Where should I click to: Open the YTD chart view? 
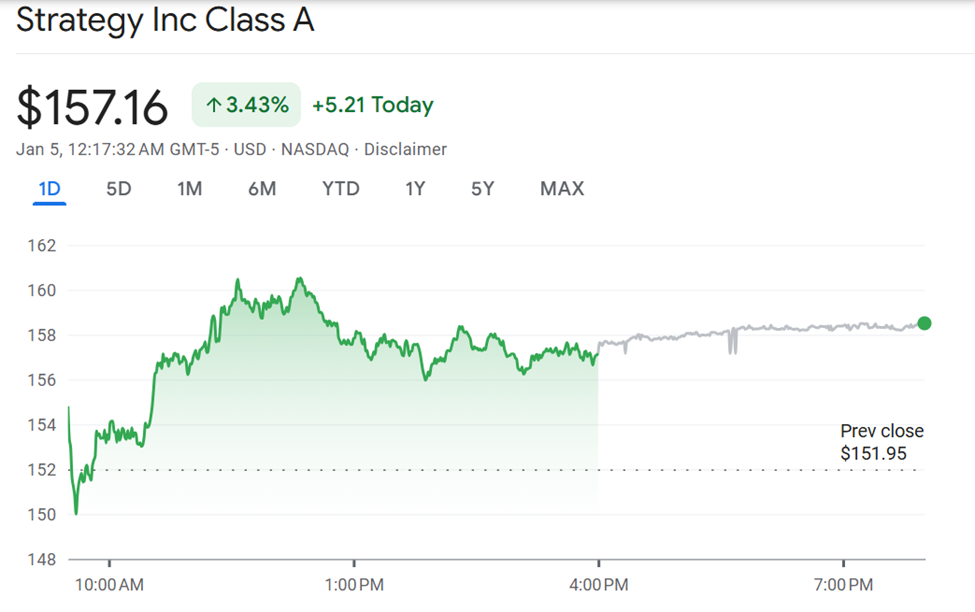coord(340,188)
